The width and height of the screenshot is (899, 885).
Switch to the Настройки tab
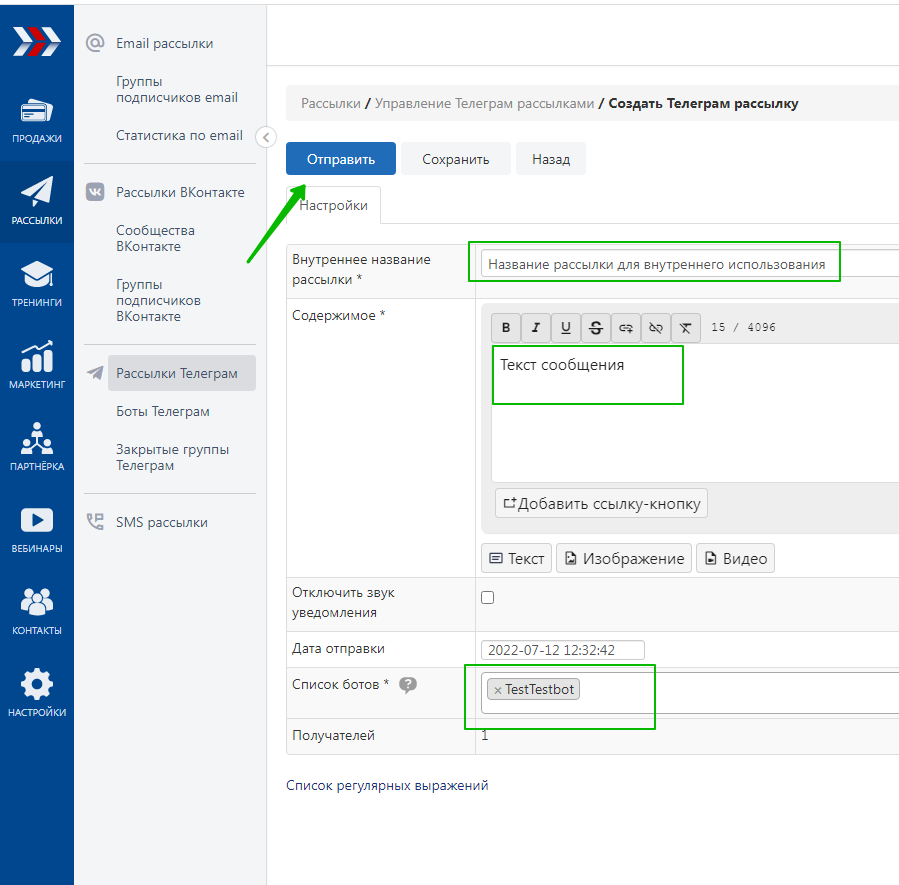pos(333,205)
